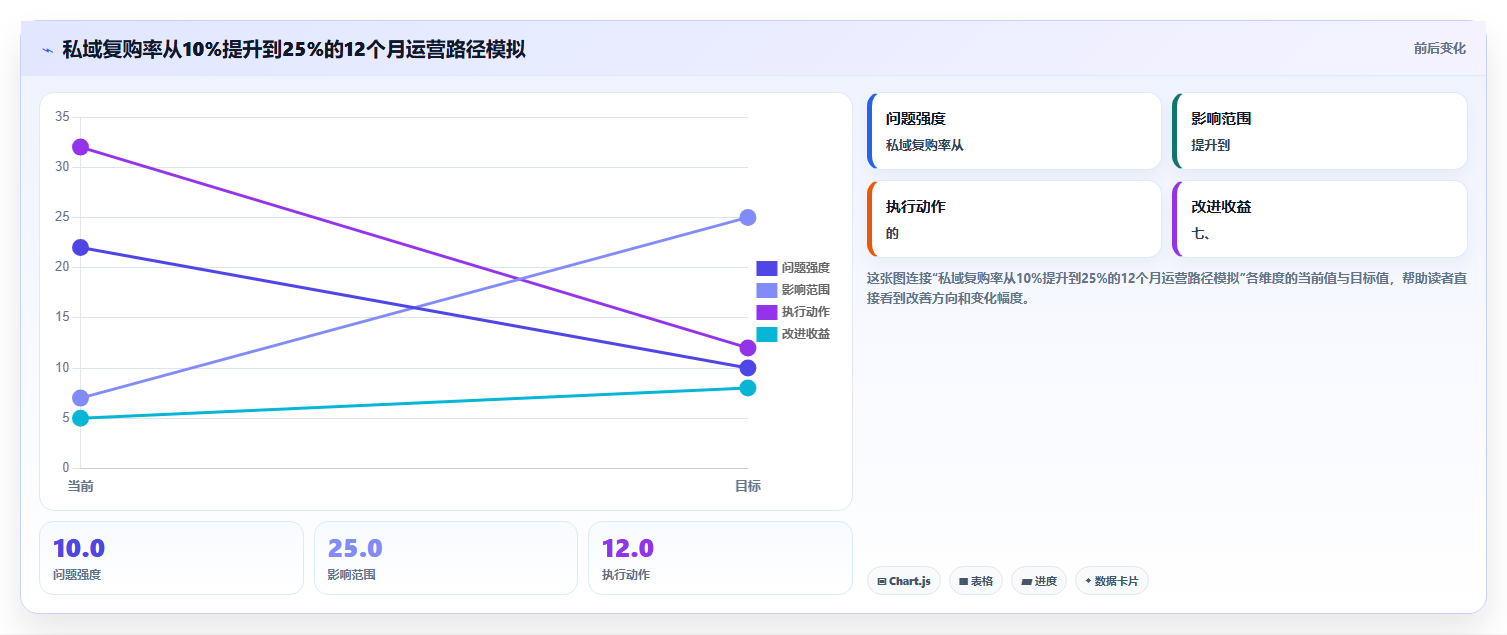Click 问题强度 legend label text
This screenshot has width=1507, height=635.
[x=806, y=268]
